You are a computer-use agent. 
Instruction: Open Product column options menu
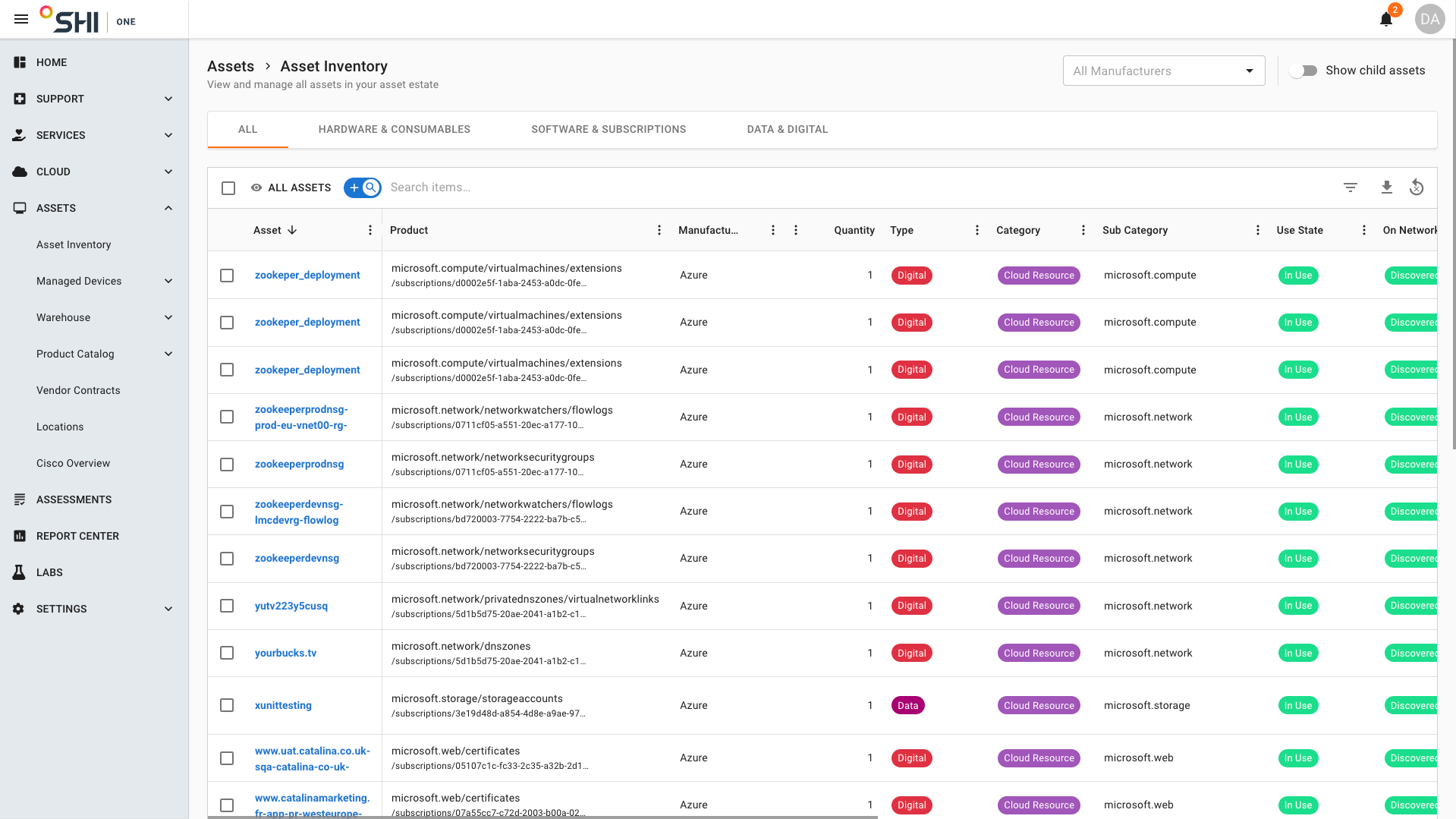(x=659, y=230)
